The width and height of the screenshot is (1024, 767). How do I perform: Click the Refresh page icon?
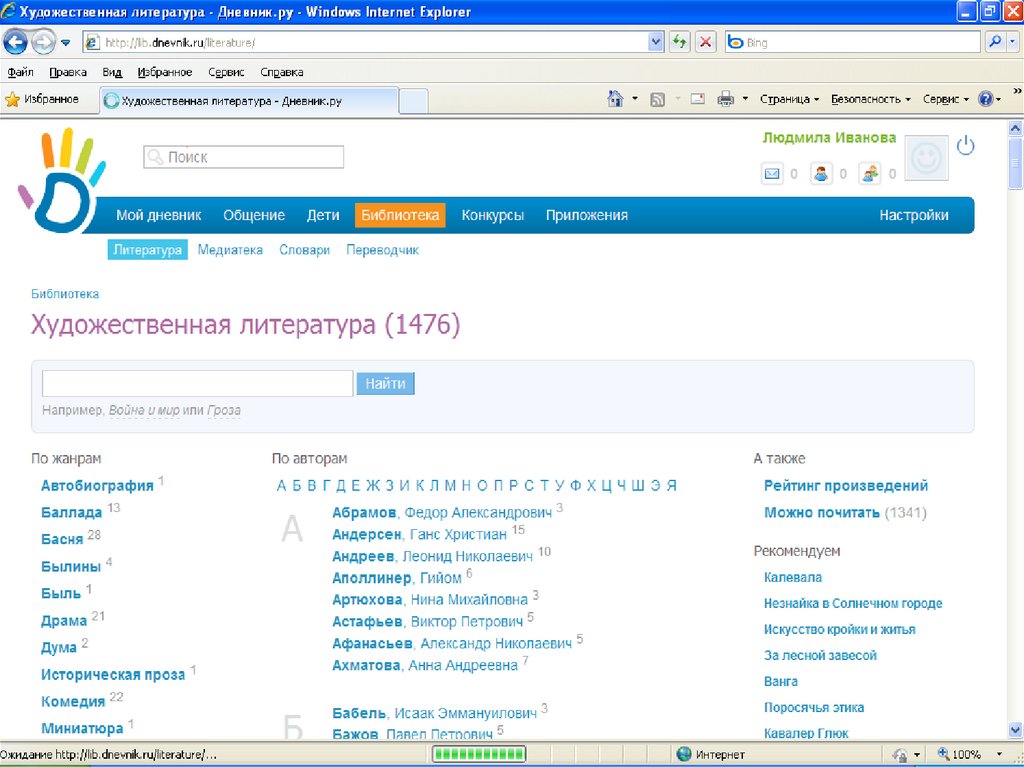click(x=680, y=42)
